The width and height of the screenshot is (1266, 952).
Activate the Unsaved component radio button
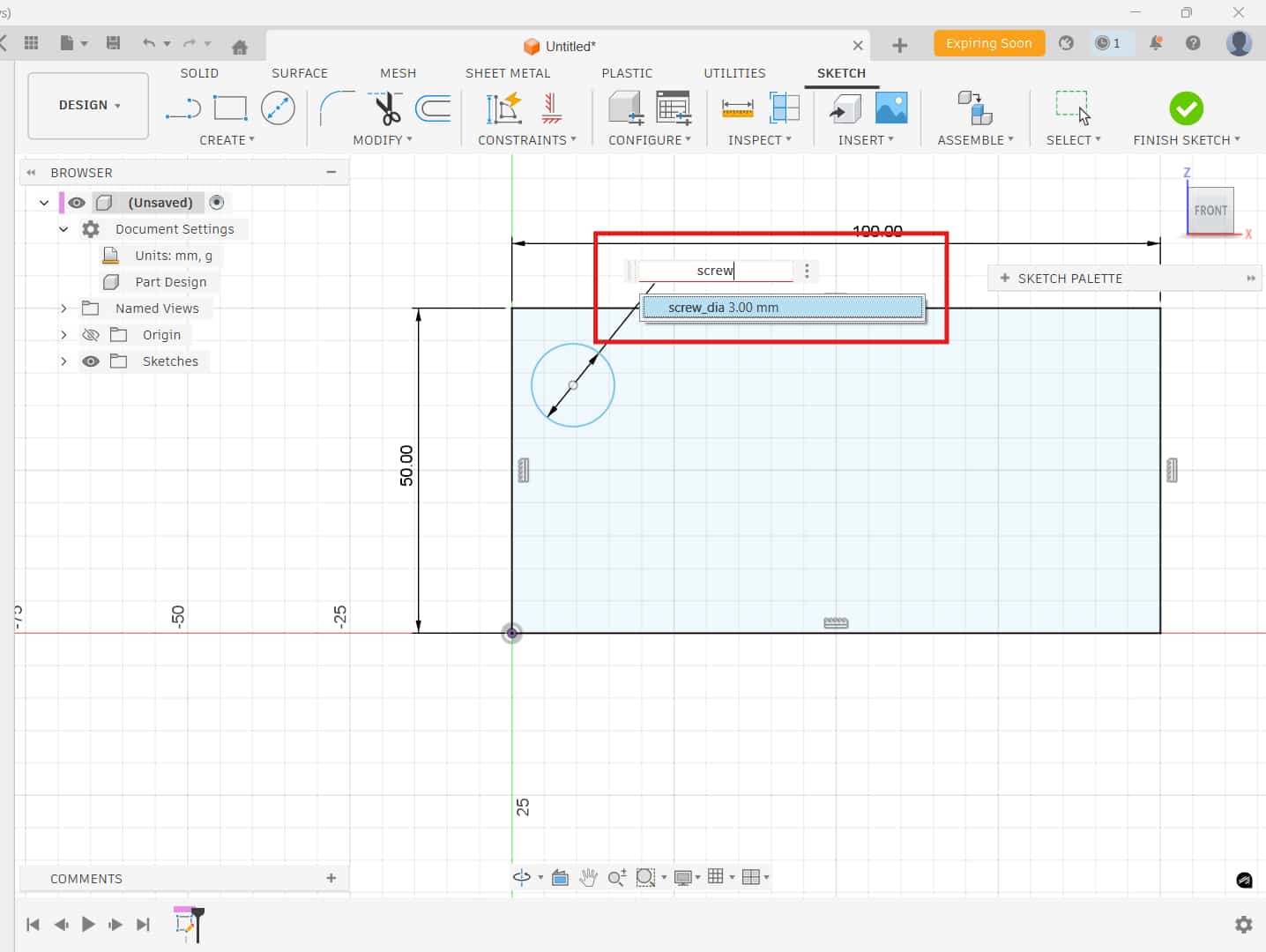pyautogui.click(x=217, y=203)
